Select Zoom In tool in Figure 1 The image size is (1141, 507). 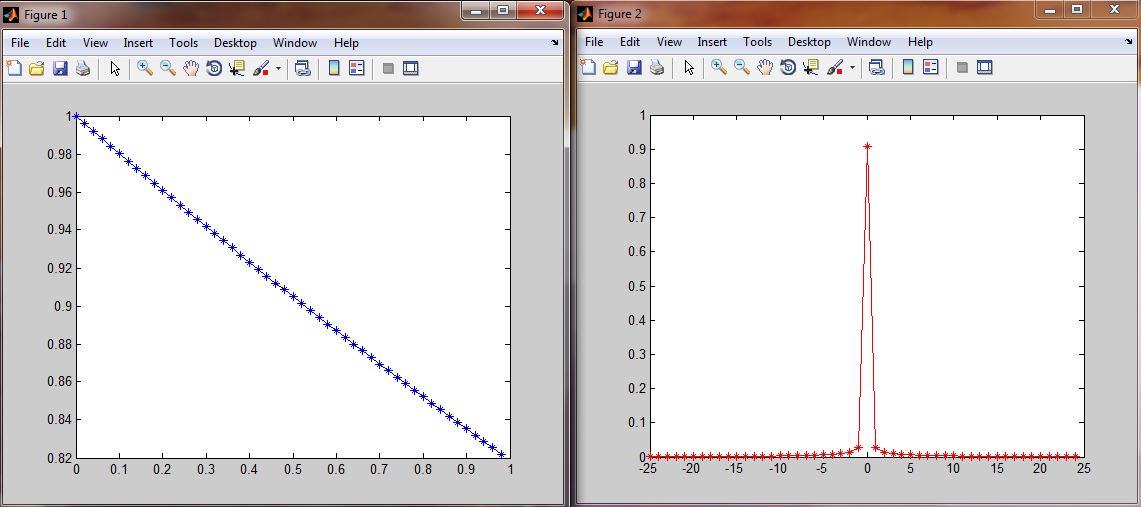point(145,68)
